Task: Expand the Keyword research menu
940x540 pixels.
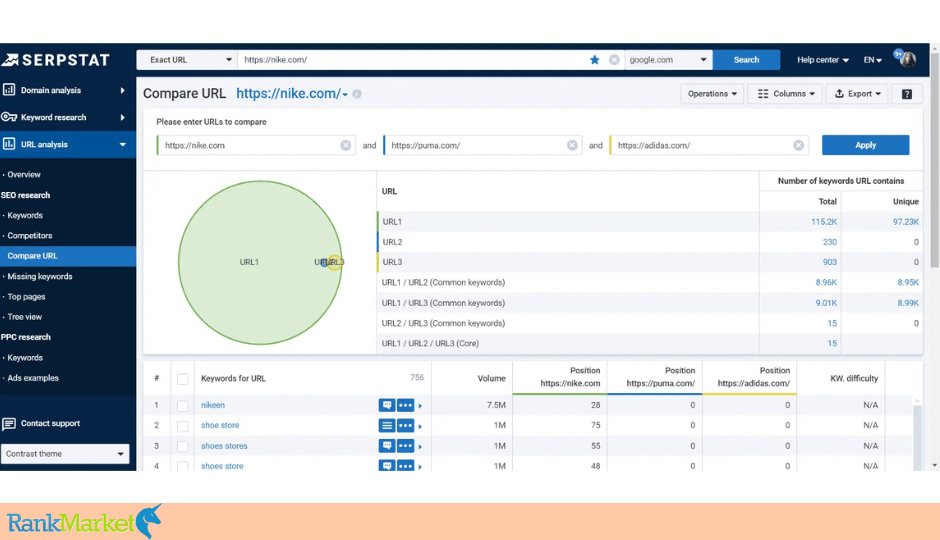Action: click(x=122, y=117)
